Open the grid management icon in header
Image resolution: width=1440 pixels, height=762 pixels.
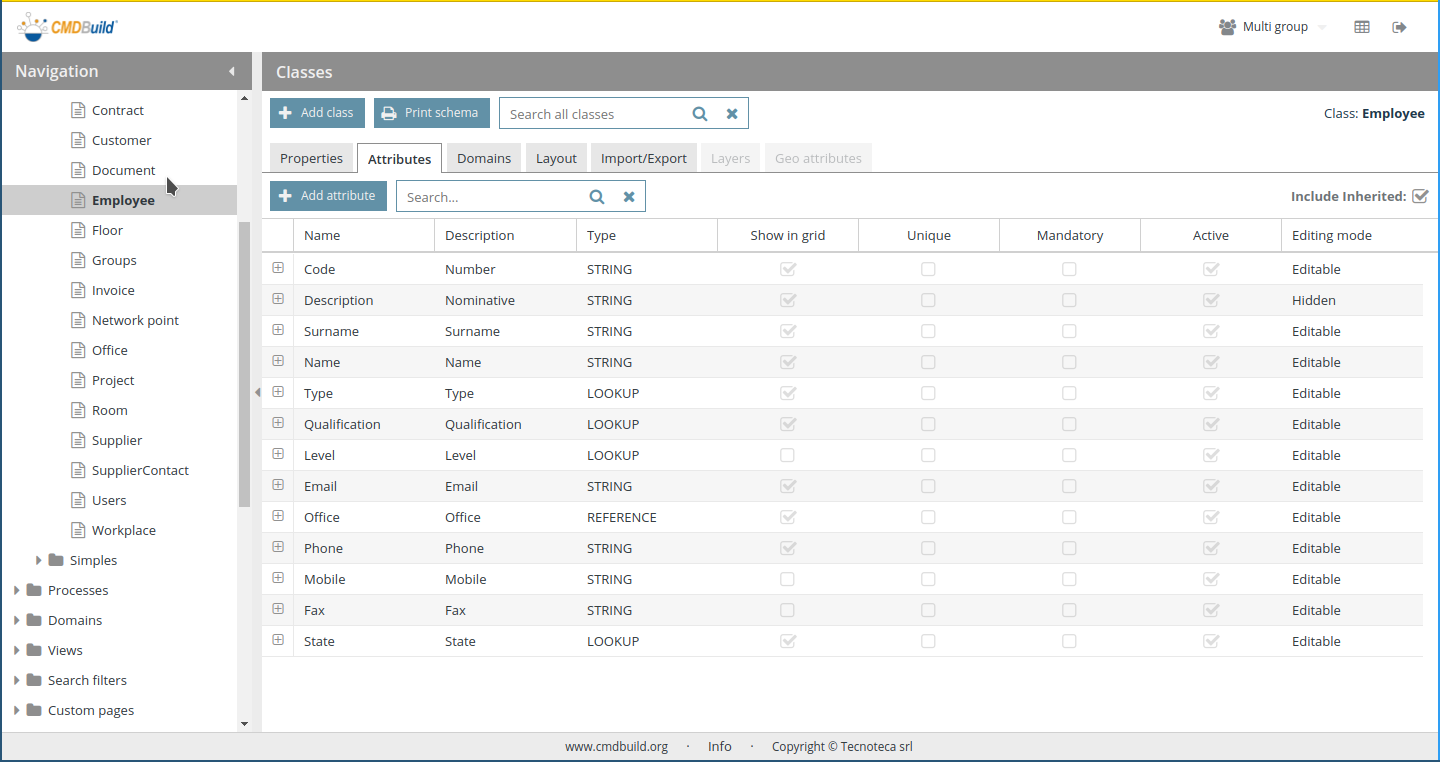click(x=1361, y=27)
